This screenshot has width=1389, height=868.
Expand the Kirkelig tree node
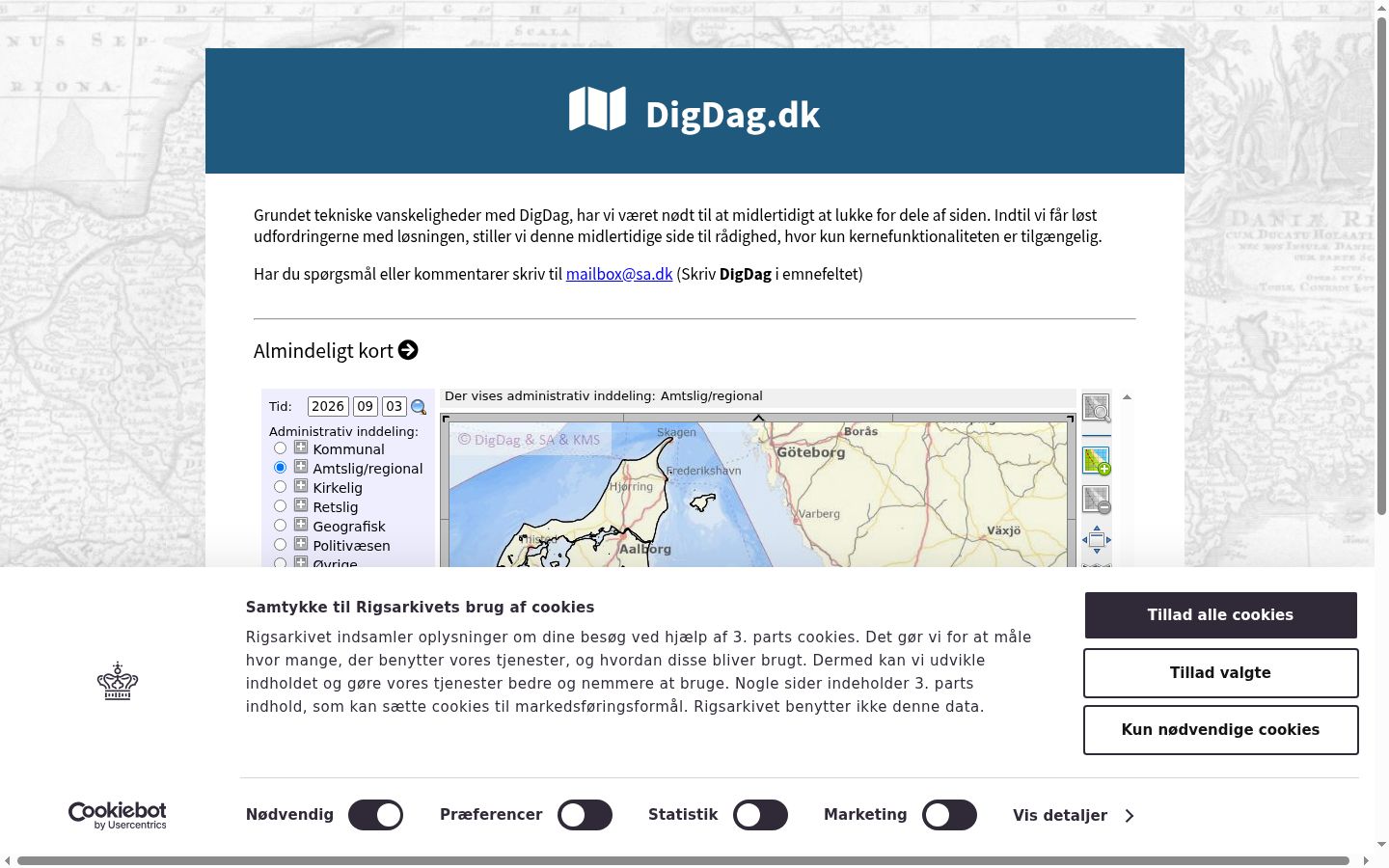pyautogui.click(x=301, y=486)
